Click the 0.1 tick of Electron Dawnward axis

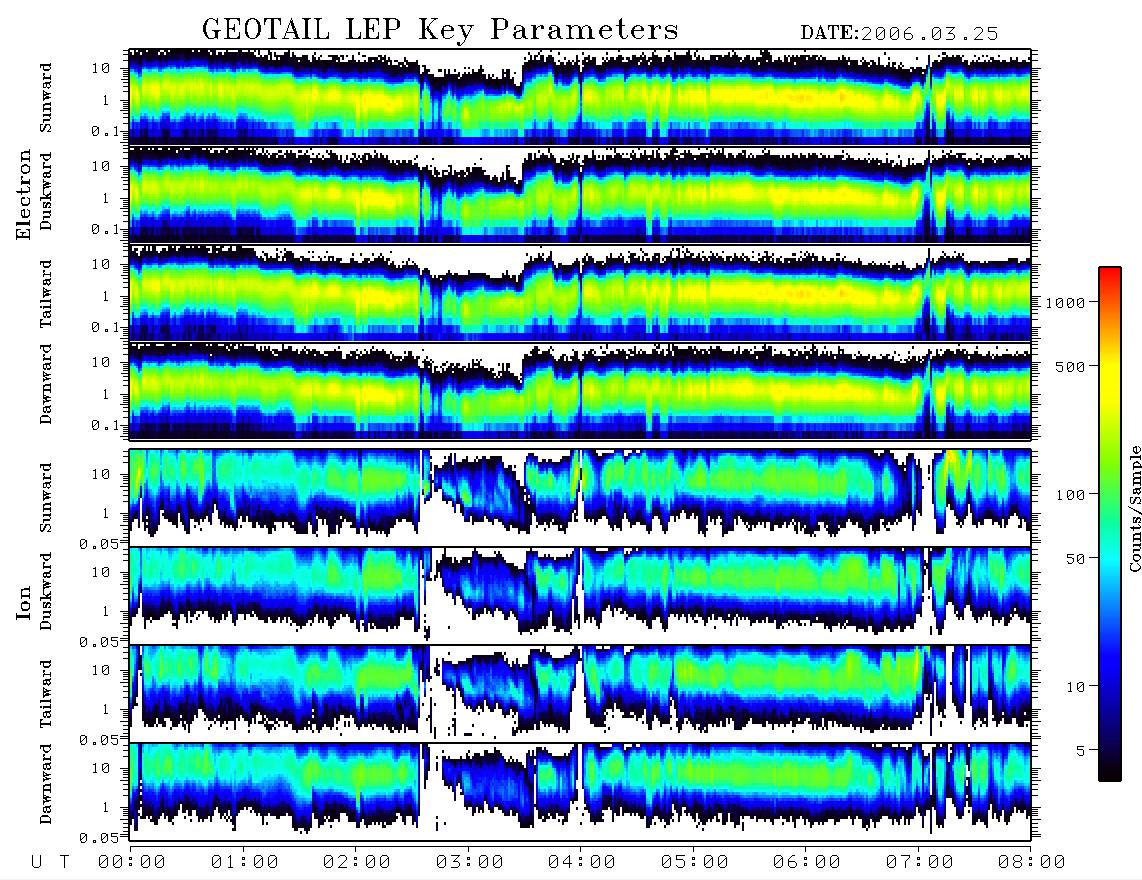point(108,425)
